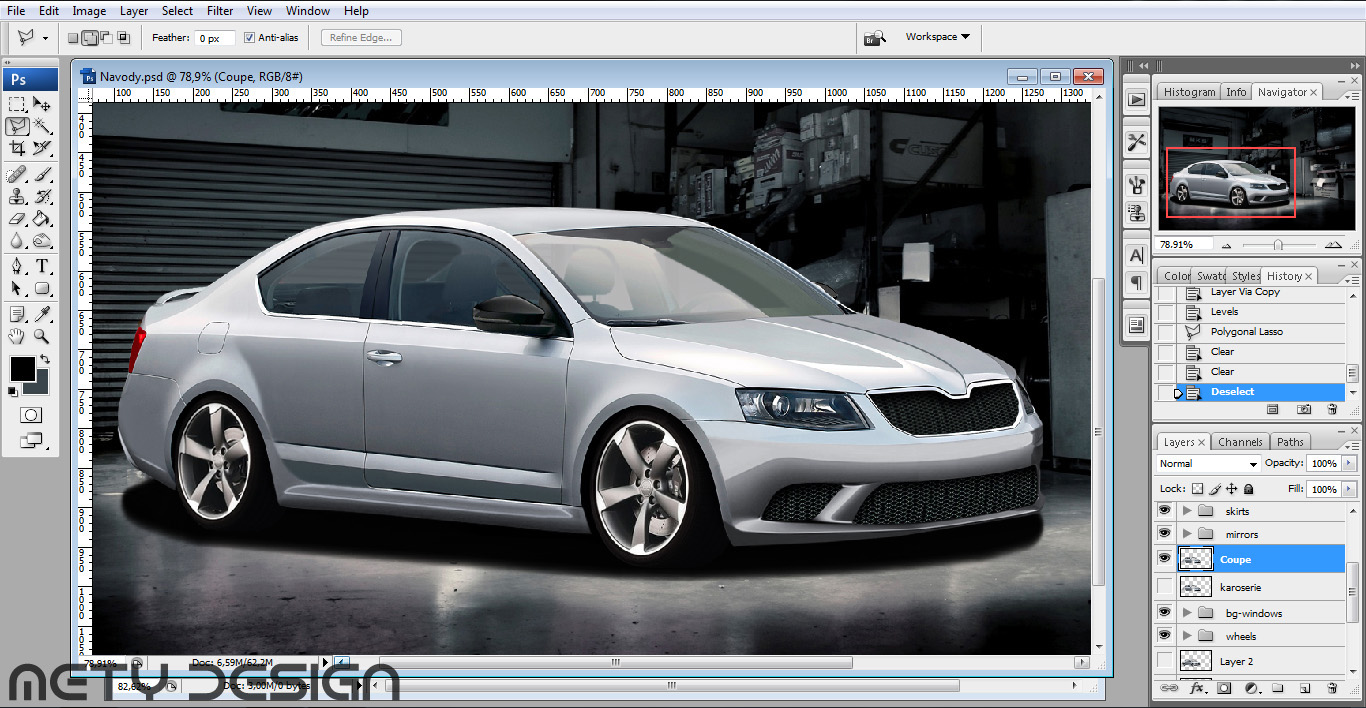
Task: Select the Notes tool
Action: (17, 314)
